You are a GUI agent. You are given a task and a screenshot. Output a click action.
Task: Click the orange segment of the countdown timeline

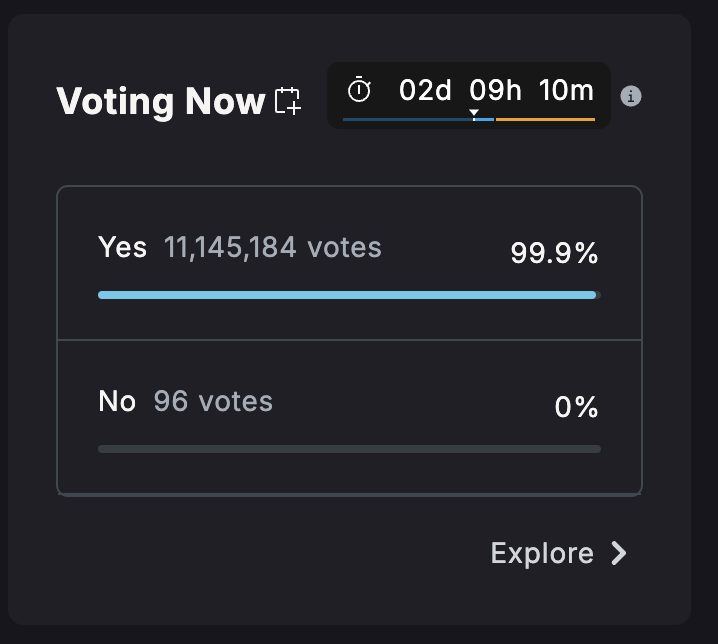[x=545, y=120]
